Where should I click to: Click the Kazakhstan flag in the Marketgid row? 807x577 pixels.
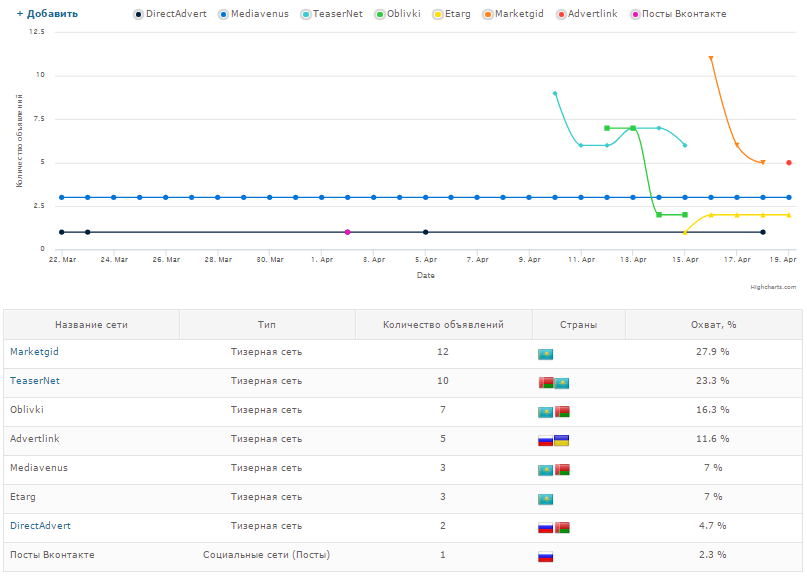point(546,354)
